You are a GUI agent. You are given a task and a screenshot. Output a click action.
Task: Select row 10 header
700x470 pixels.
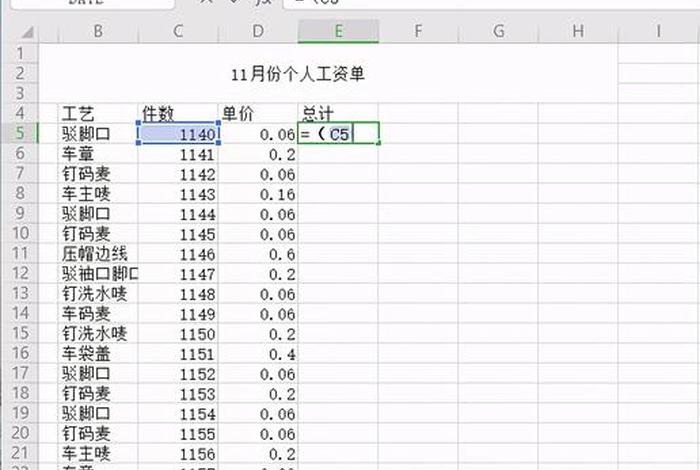[x=20, y=233]
